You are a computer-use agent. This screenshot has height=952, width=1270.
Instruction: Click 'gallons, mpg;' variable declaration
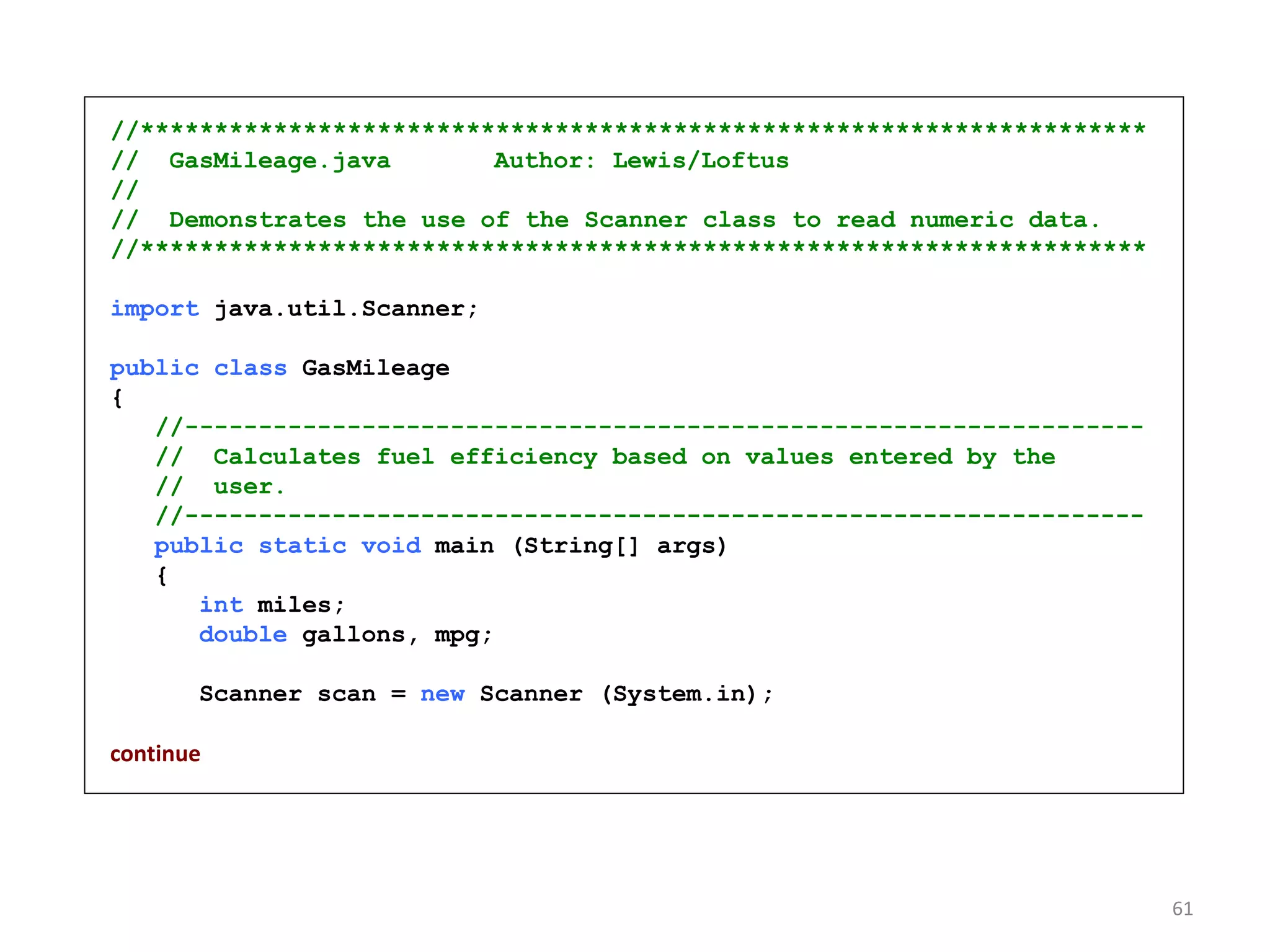397,635
